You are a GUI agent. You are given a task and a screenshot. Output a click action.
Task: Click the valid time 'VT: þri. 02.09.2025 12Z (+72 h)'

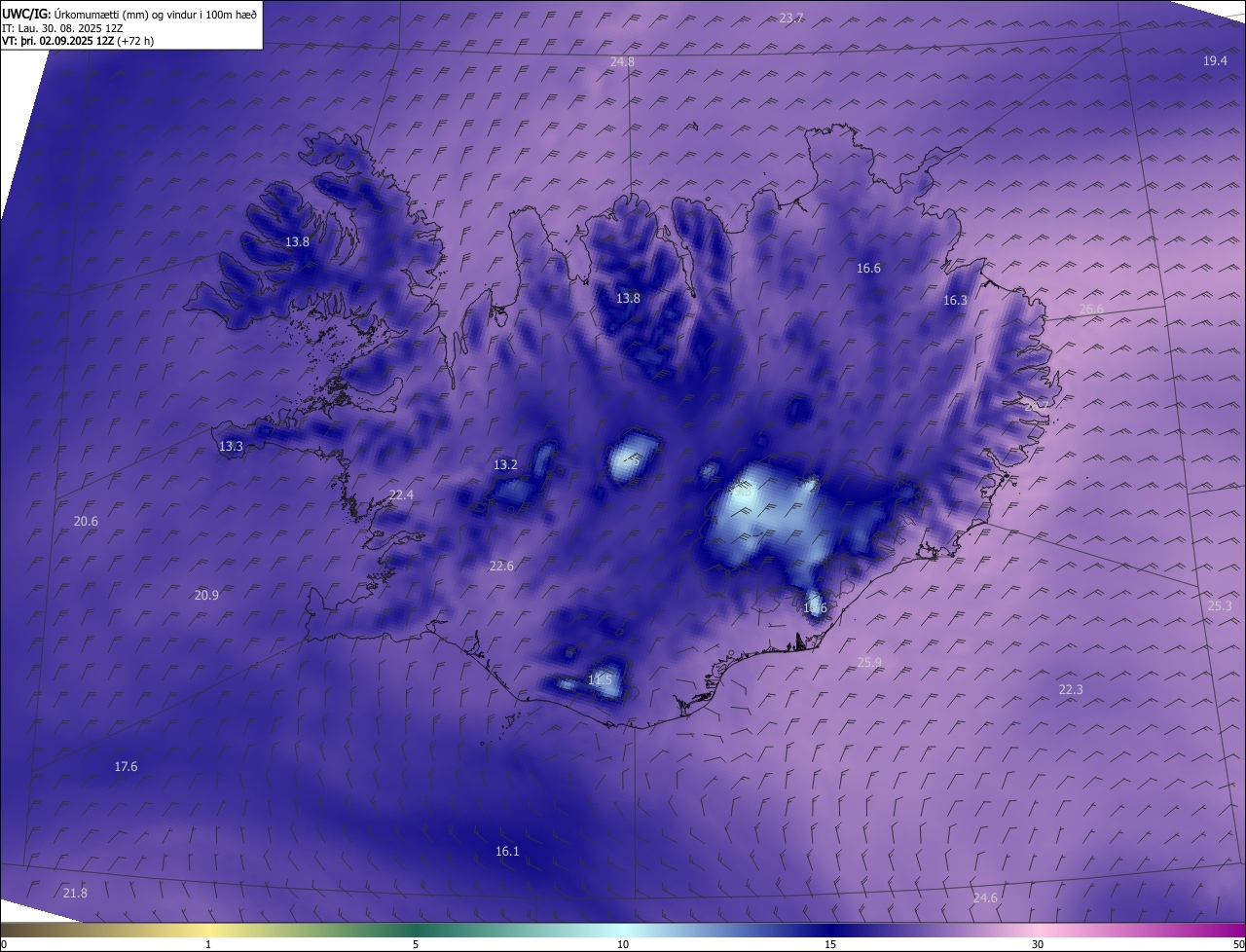pos(77,41)
